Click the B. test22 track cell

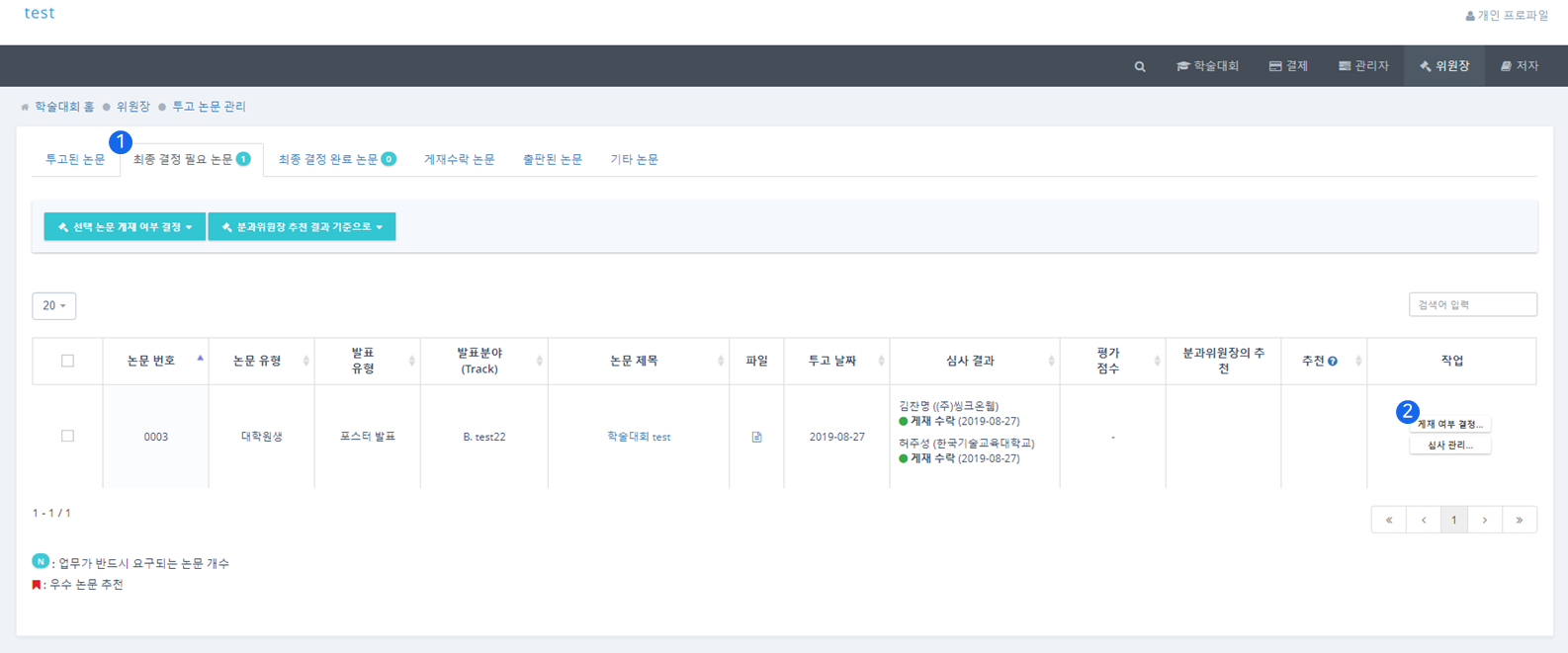point(484,437)
